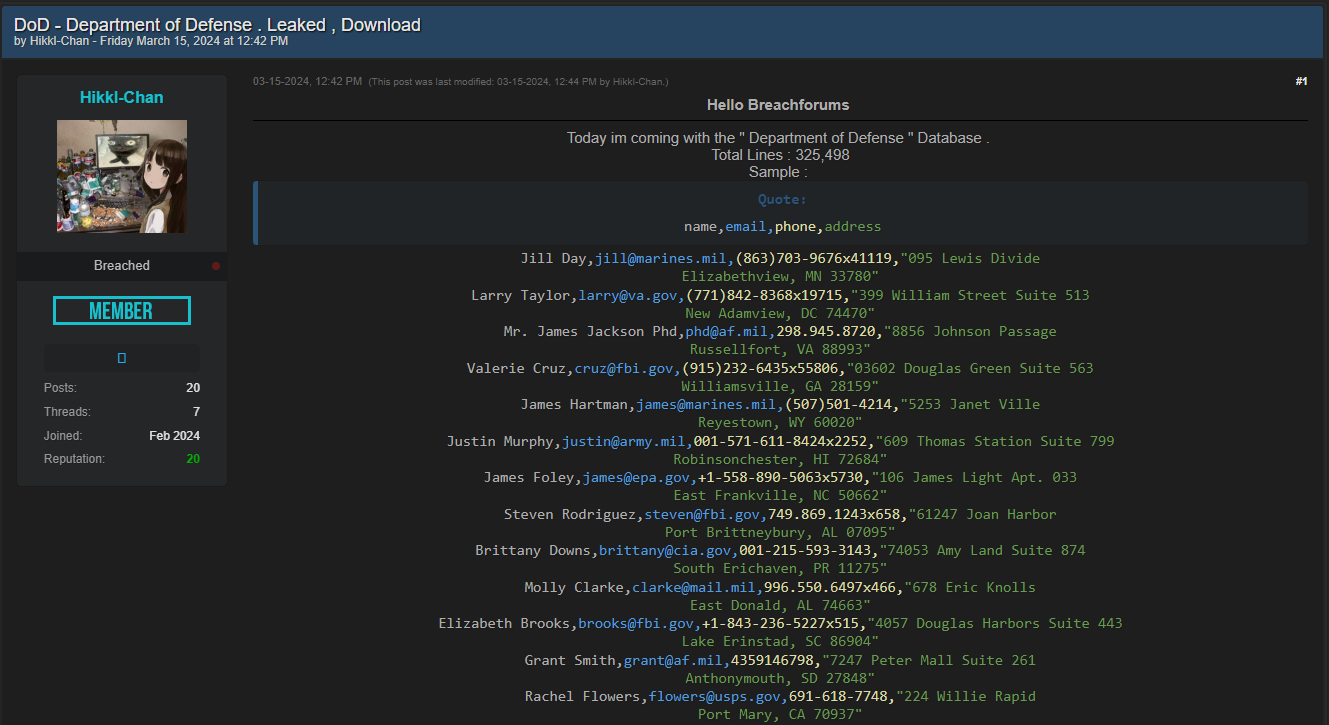
Task: Click the 'address' column in quote header
Action: [853, 227]
